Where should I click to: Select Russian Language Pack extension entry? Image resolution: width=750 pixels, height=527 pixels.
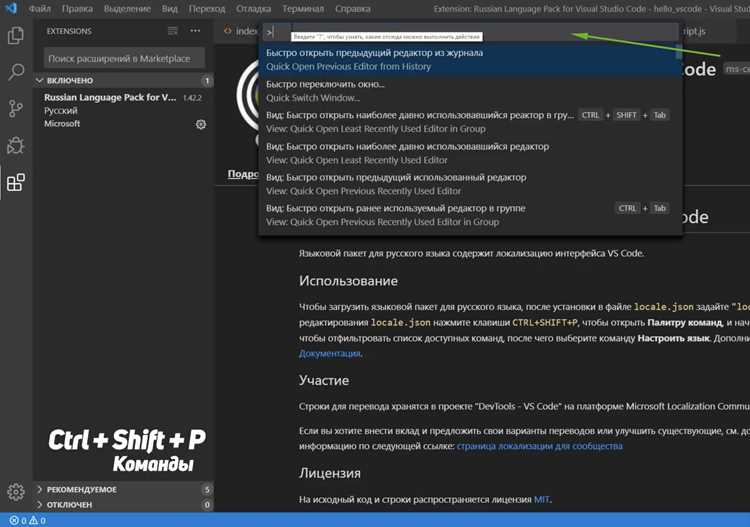pyautogui.click(x=123, y=111)
